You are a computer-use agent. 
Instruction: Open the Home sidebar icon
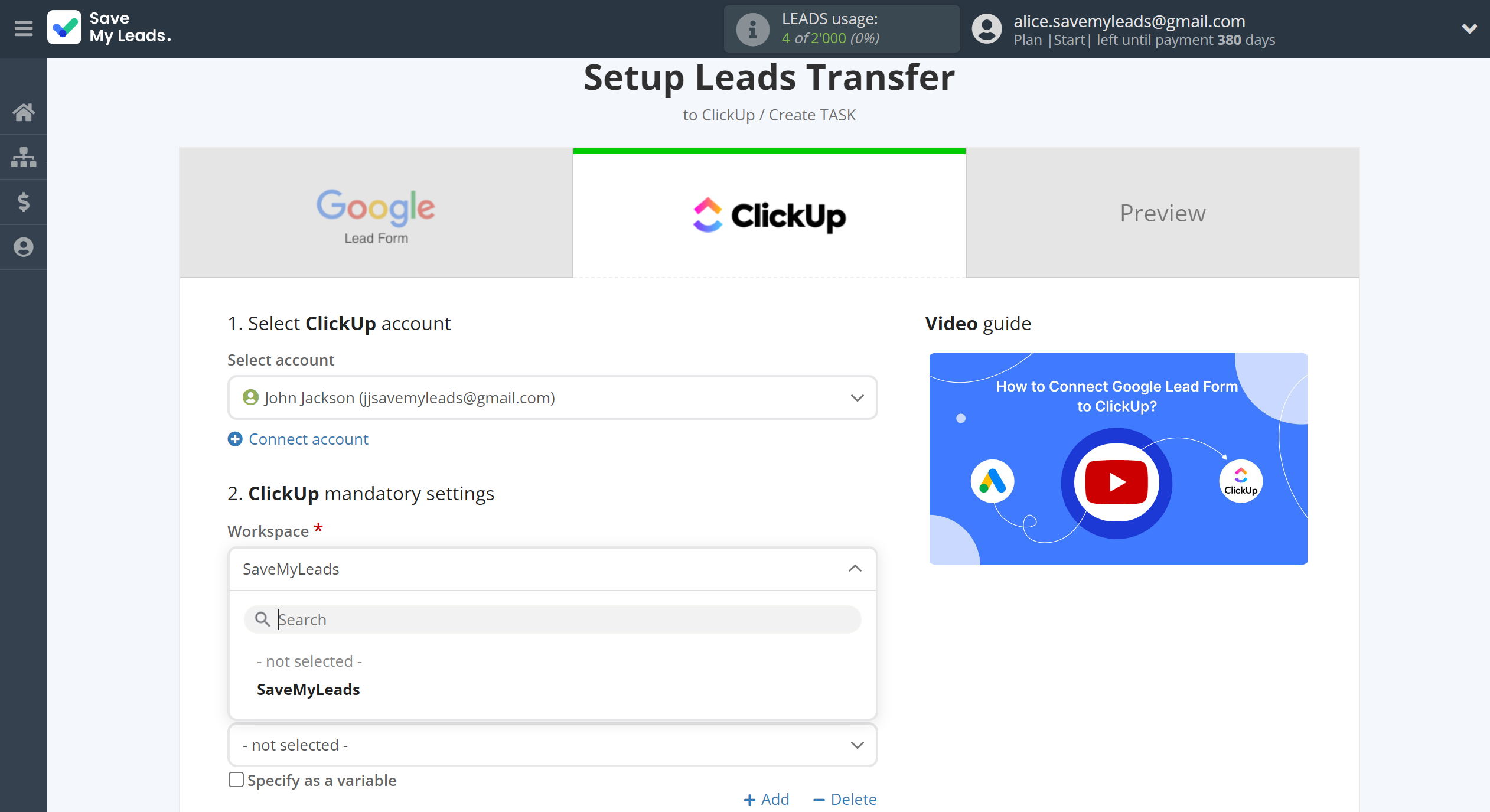pyautogui.click(x=24, y=112)
